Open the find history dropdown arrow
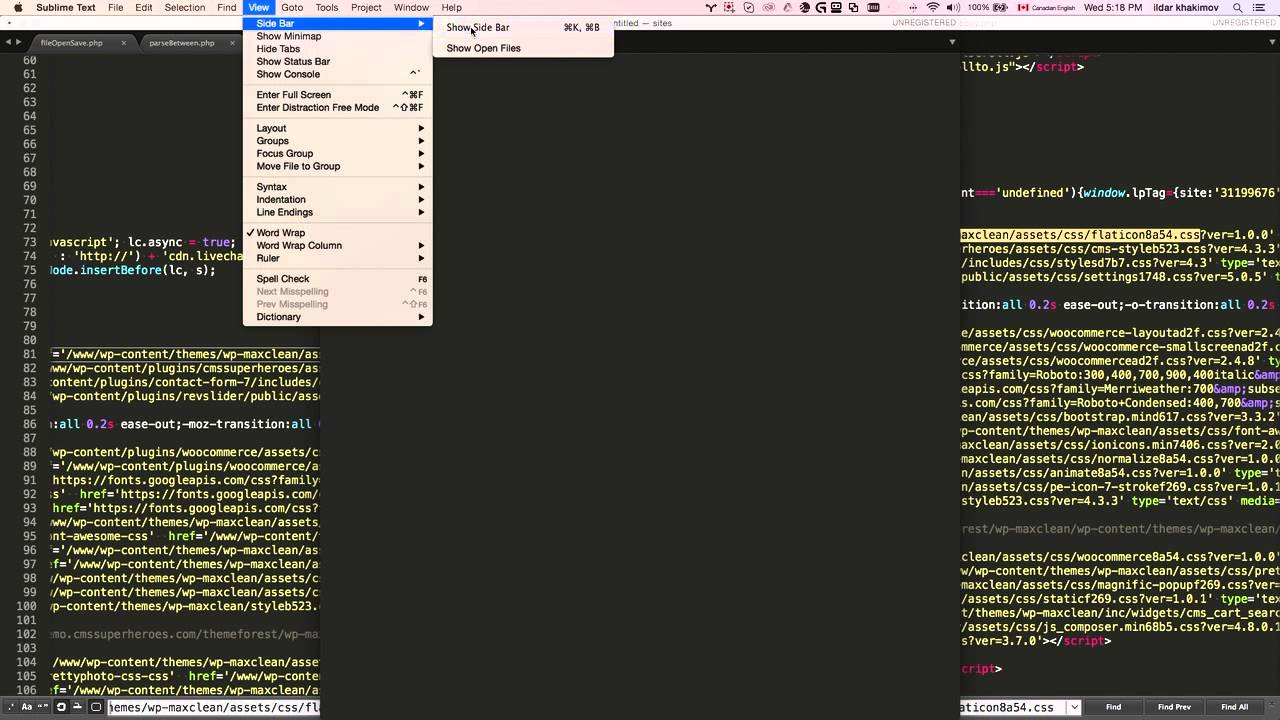Viewport: 1280px width, 720px height. [1074, 707]
